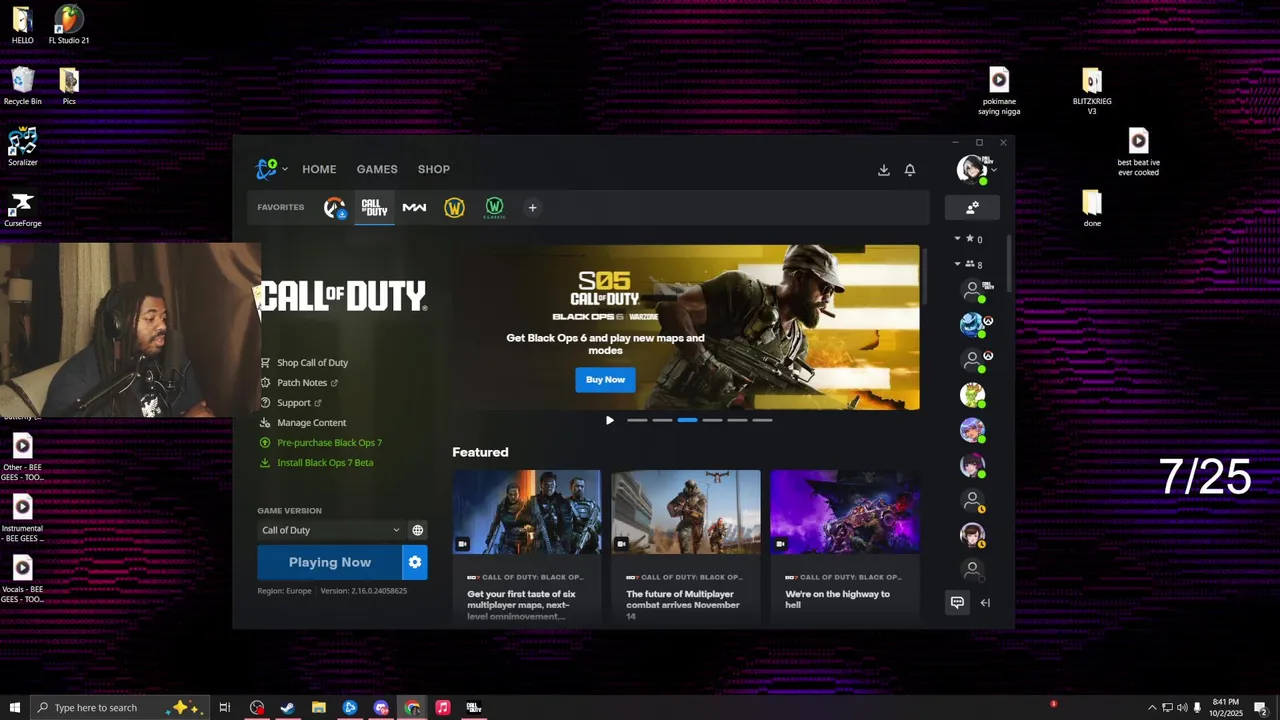Viewport: 1280px width, 720px height.
Task: Open the profile avatar dropdown
Action: 975,169
